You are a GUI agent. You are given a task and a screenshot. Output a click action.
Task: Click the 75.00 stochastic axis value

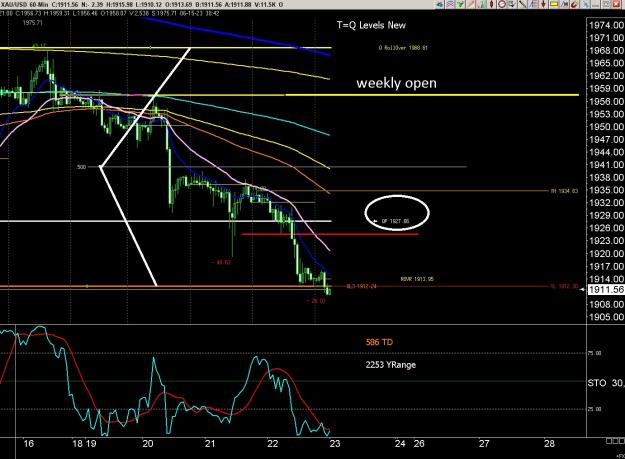click(x=595, y=353)
